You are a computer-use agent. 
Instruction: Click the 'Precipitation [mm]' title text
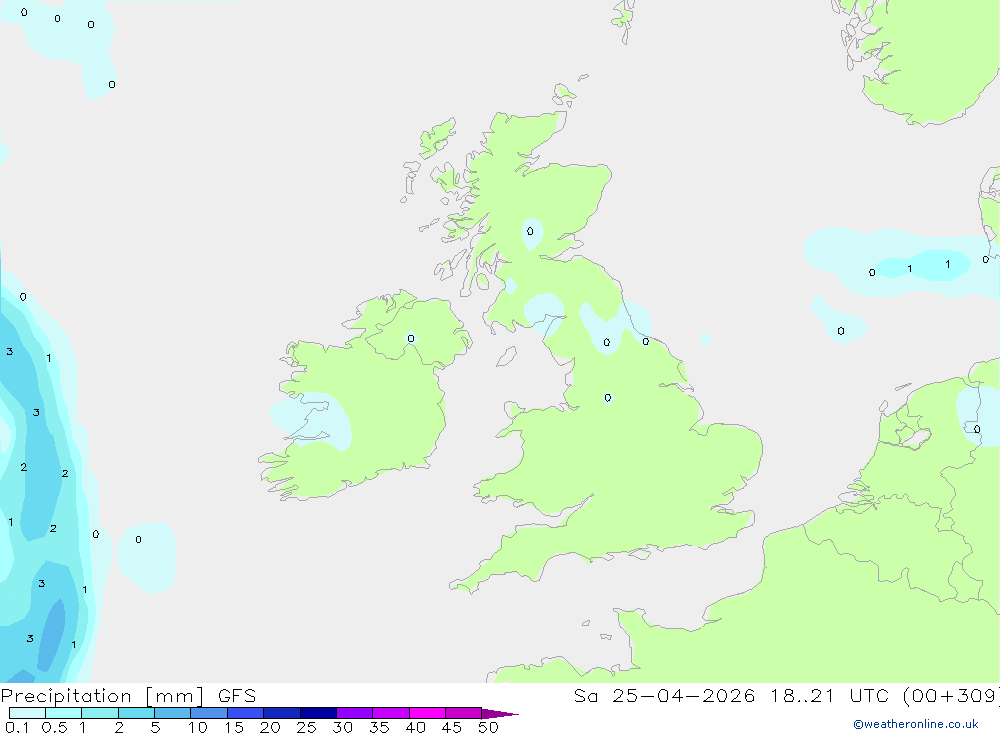[x=102, y=696]
